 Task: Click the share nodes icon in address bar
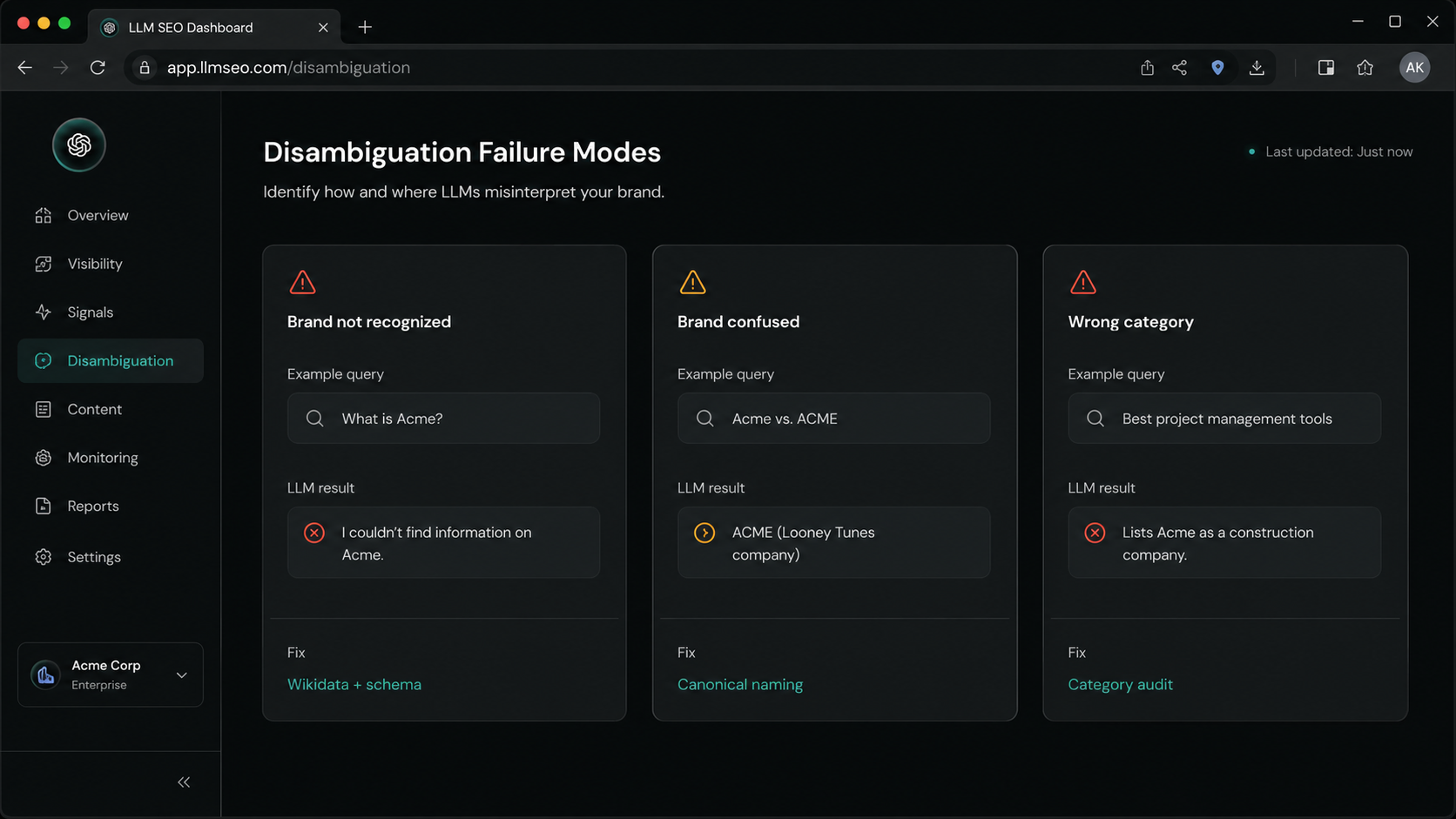click(1180, 68)
